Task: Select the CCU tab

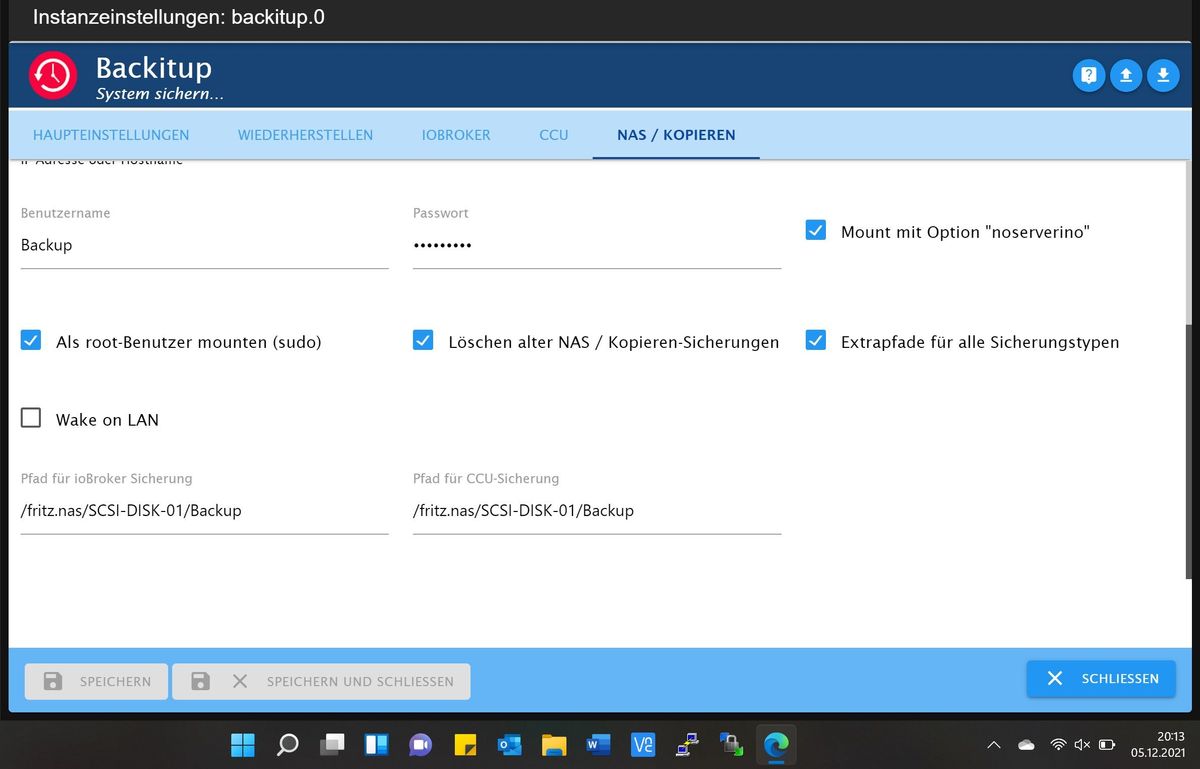Action: coord(553,135)
